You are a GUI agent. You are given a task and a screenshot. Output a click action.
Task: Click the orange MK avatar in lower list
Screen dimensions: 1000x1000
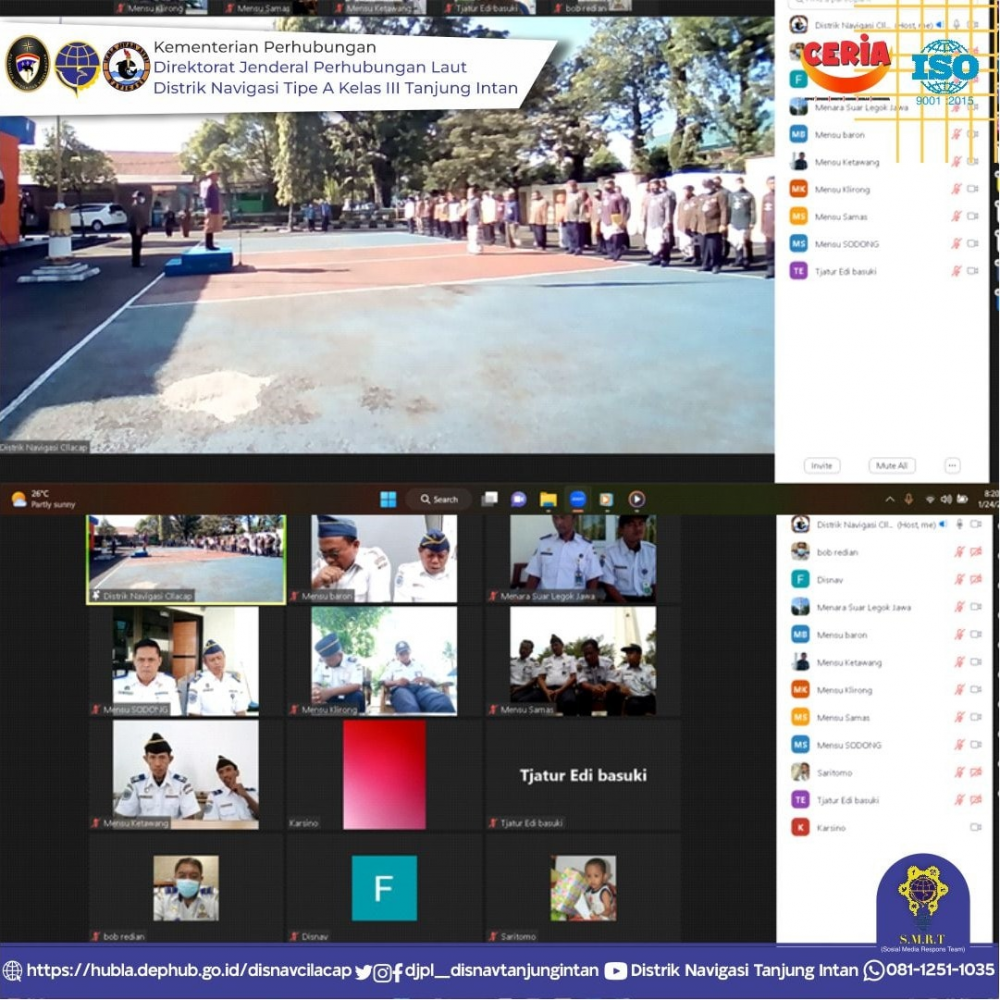pos(800,689)
